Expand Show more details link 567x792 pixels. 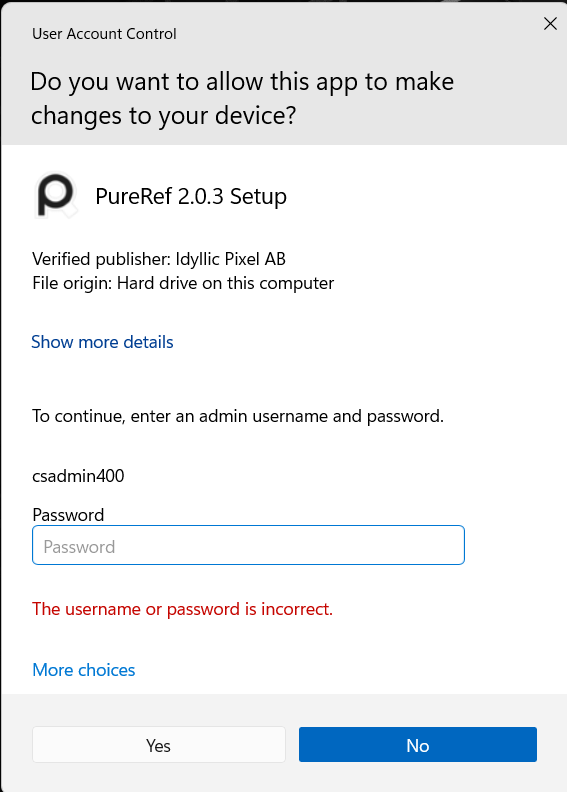pyautogui.click(x=102, y=342)
